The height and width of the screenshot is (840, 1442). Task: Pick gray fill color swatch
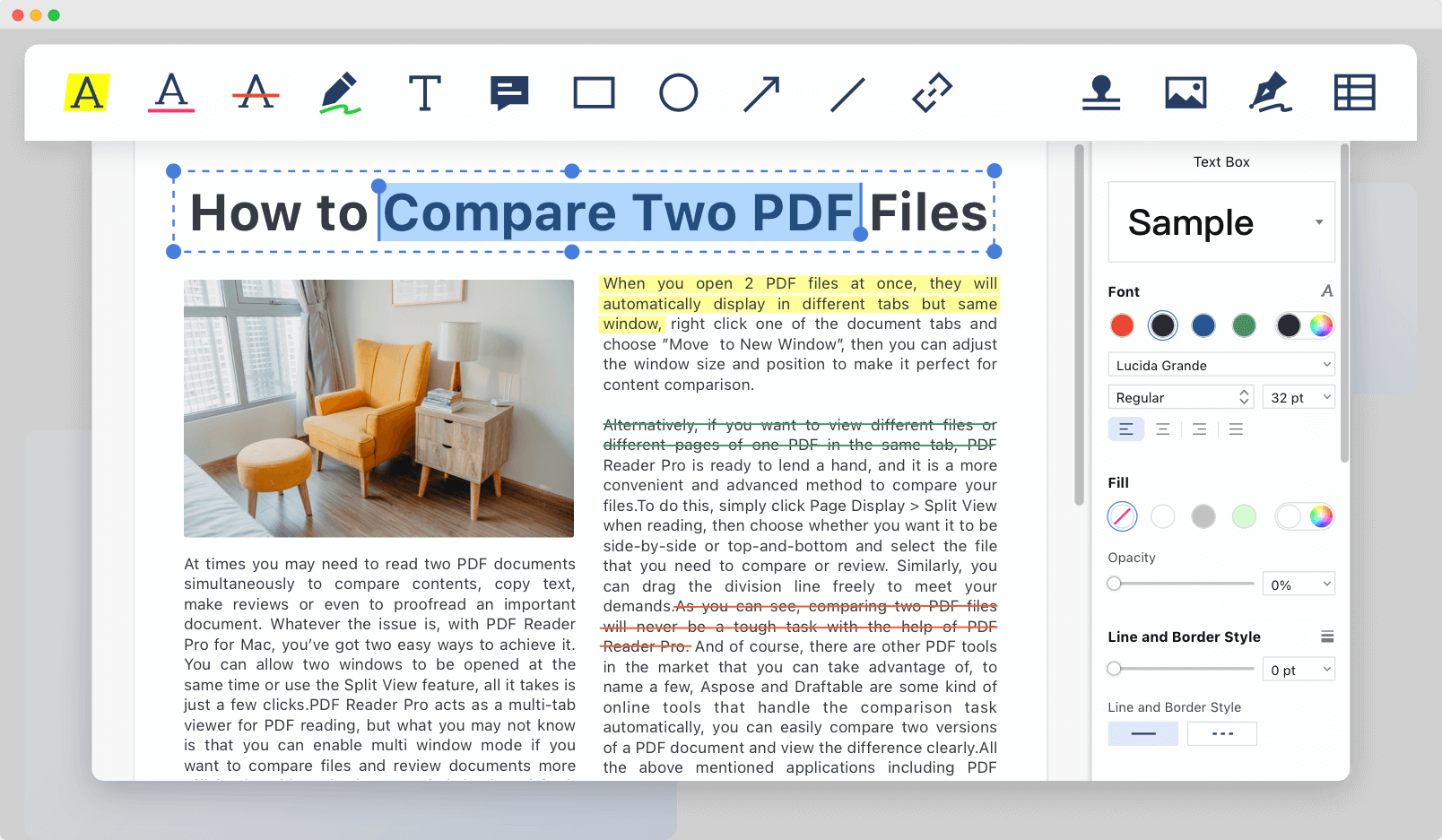point(1203,516)
